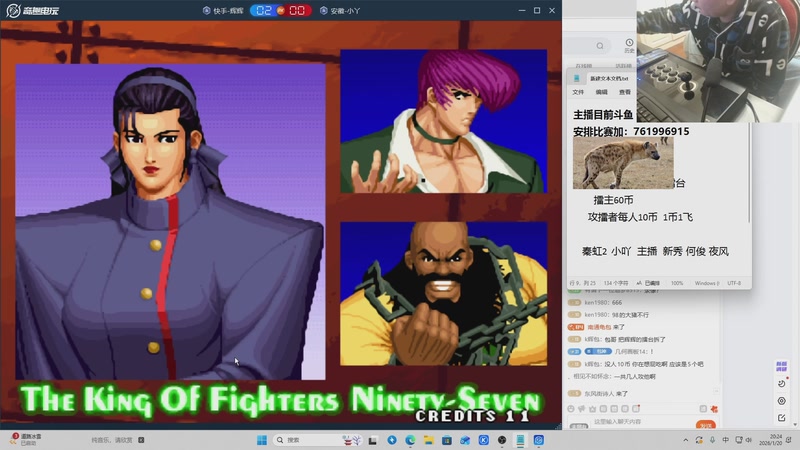Click the circular target icon in right sidebar
Image resolution: width=800 pixels, height=450 pixels.
[781, 401]
